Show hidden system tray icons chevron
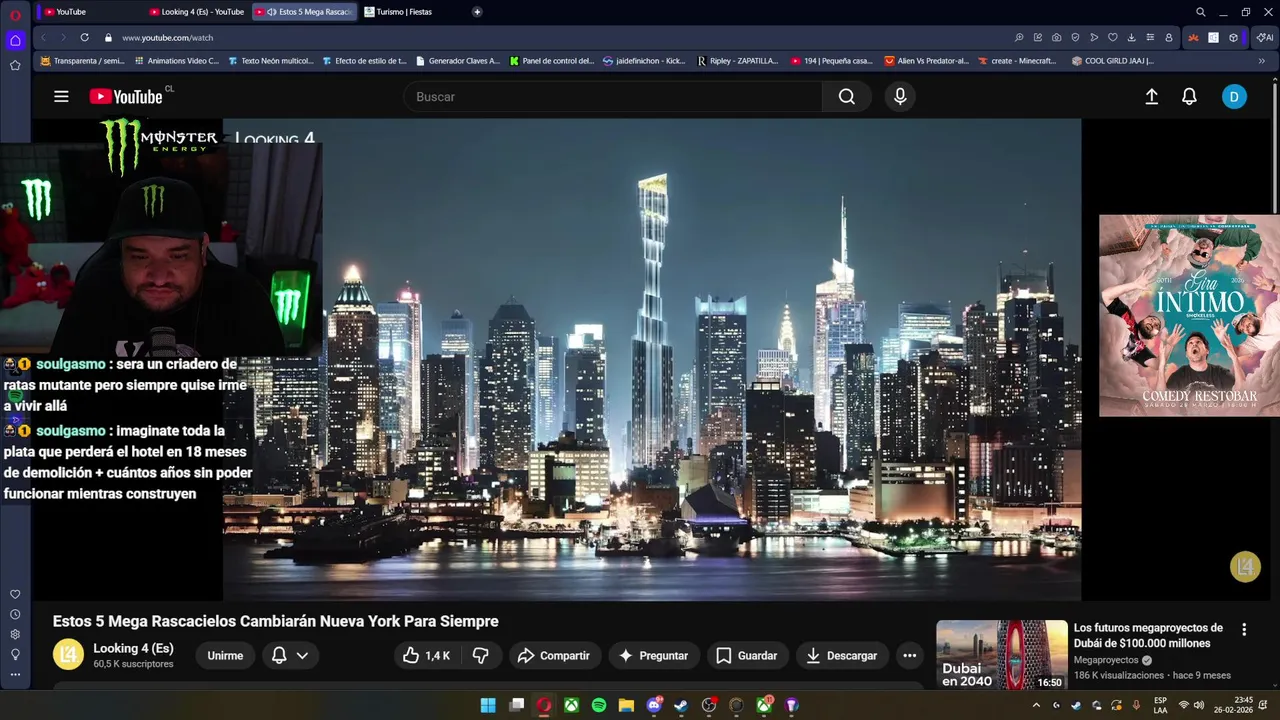 coord(1036,705)
